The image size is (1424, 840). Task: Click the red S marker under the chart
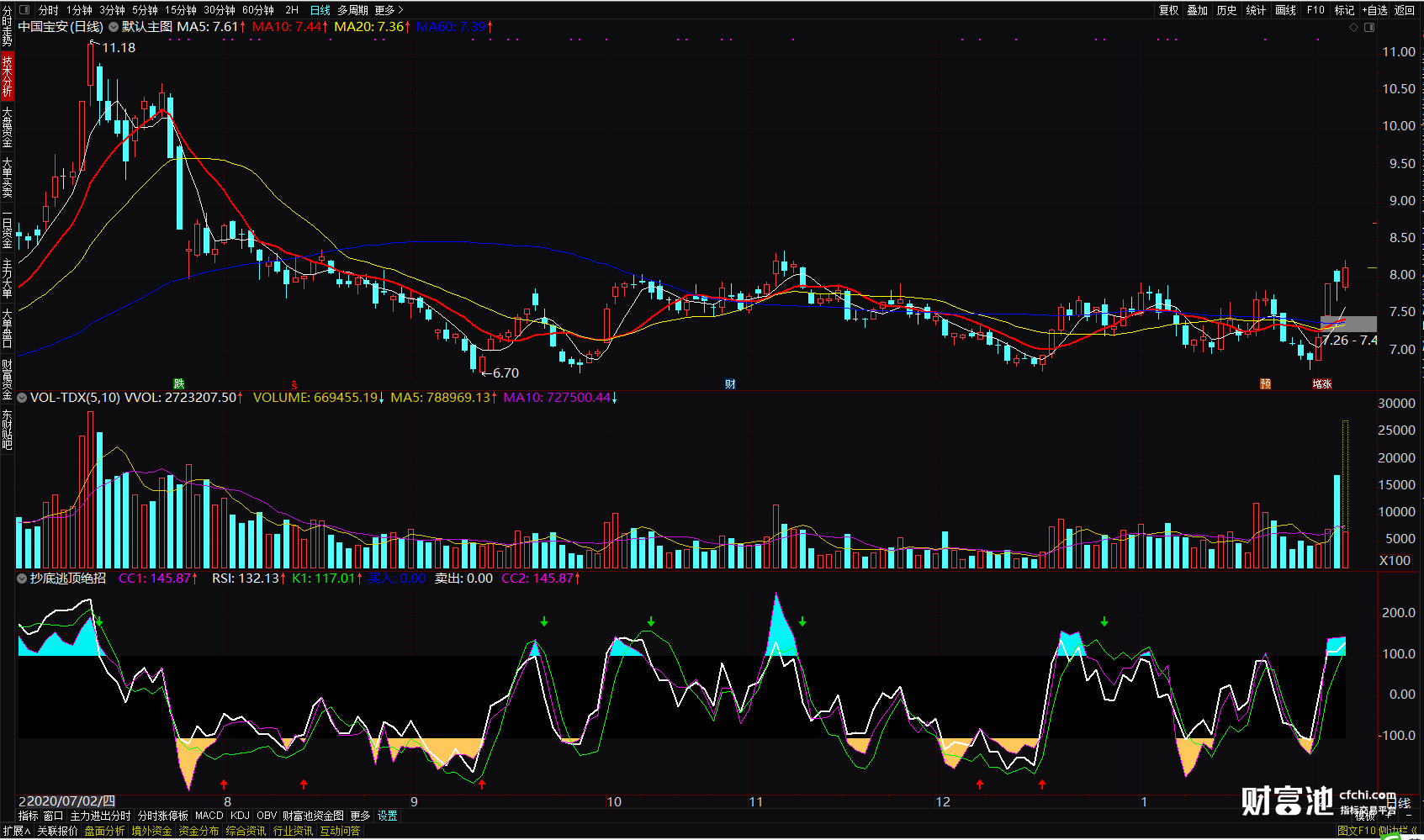(x=294, y=384)
